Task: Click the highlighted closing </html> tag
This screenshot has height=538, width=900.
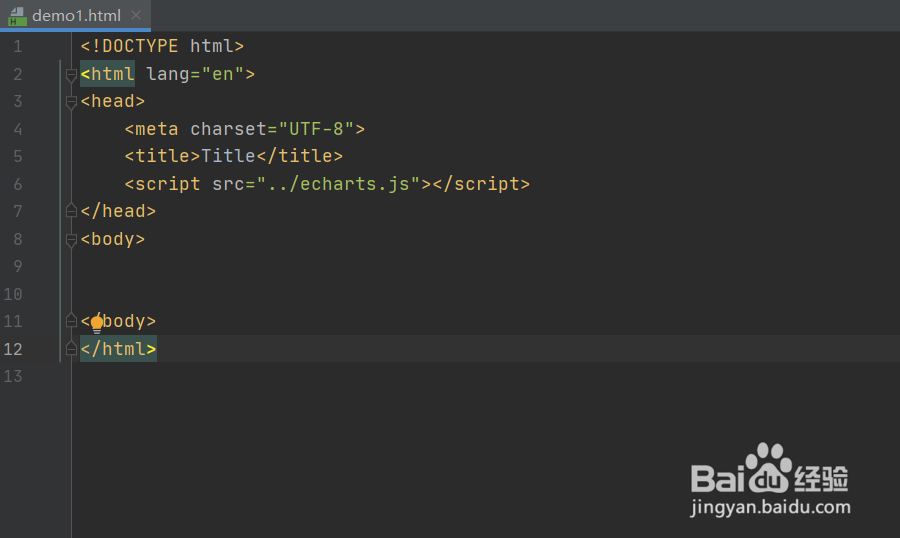Action: point(118,349)
